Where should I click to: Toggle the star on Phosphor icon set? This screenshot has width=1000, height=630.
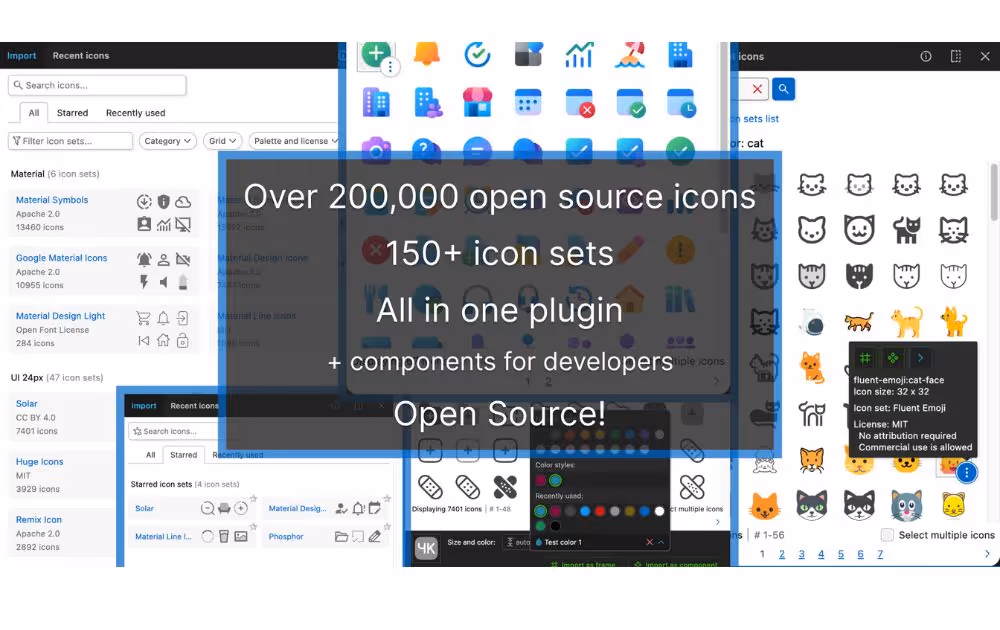387,527
